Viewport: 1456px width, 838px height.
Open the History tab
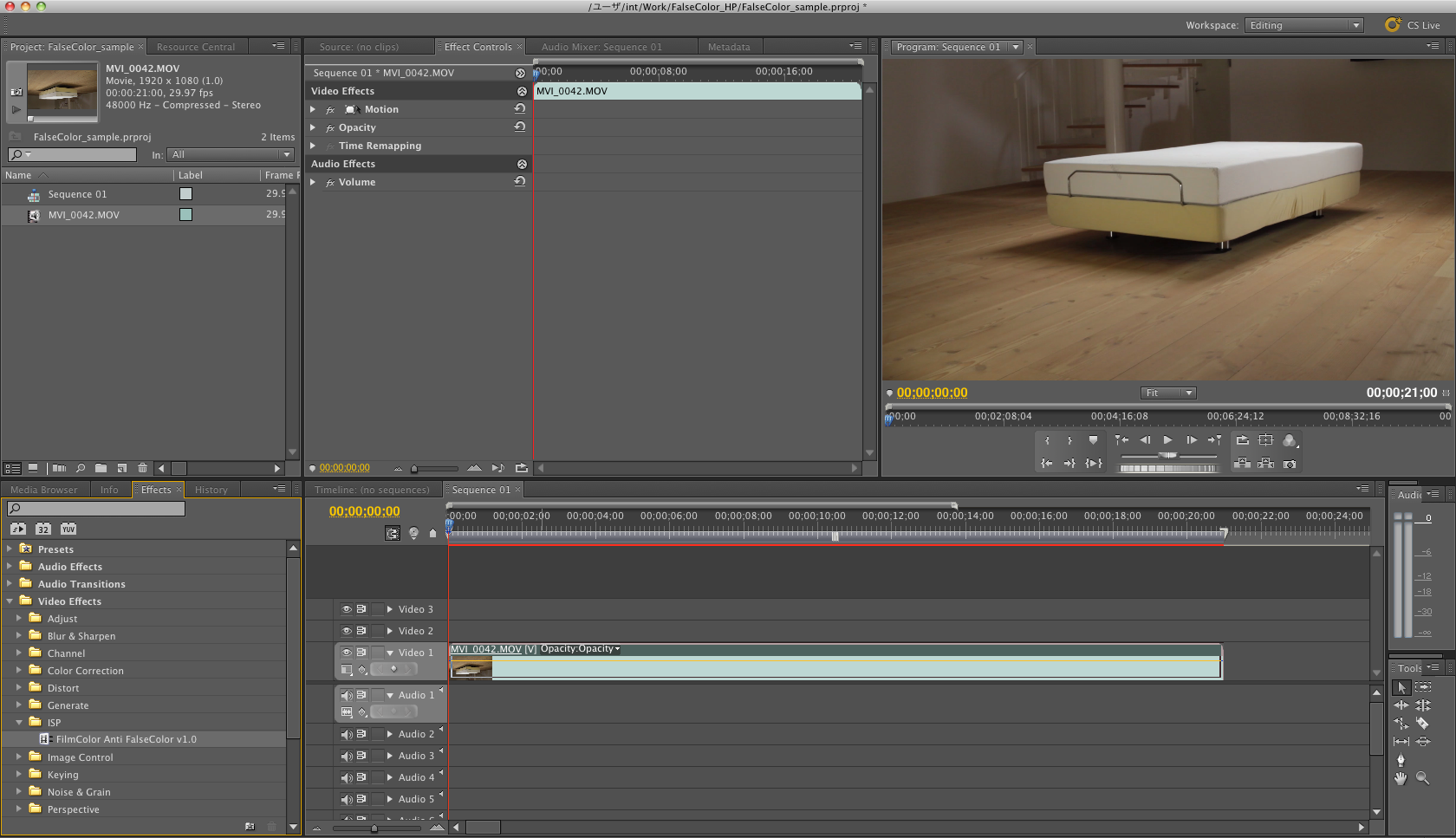click(x=211, y=490)
